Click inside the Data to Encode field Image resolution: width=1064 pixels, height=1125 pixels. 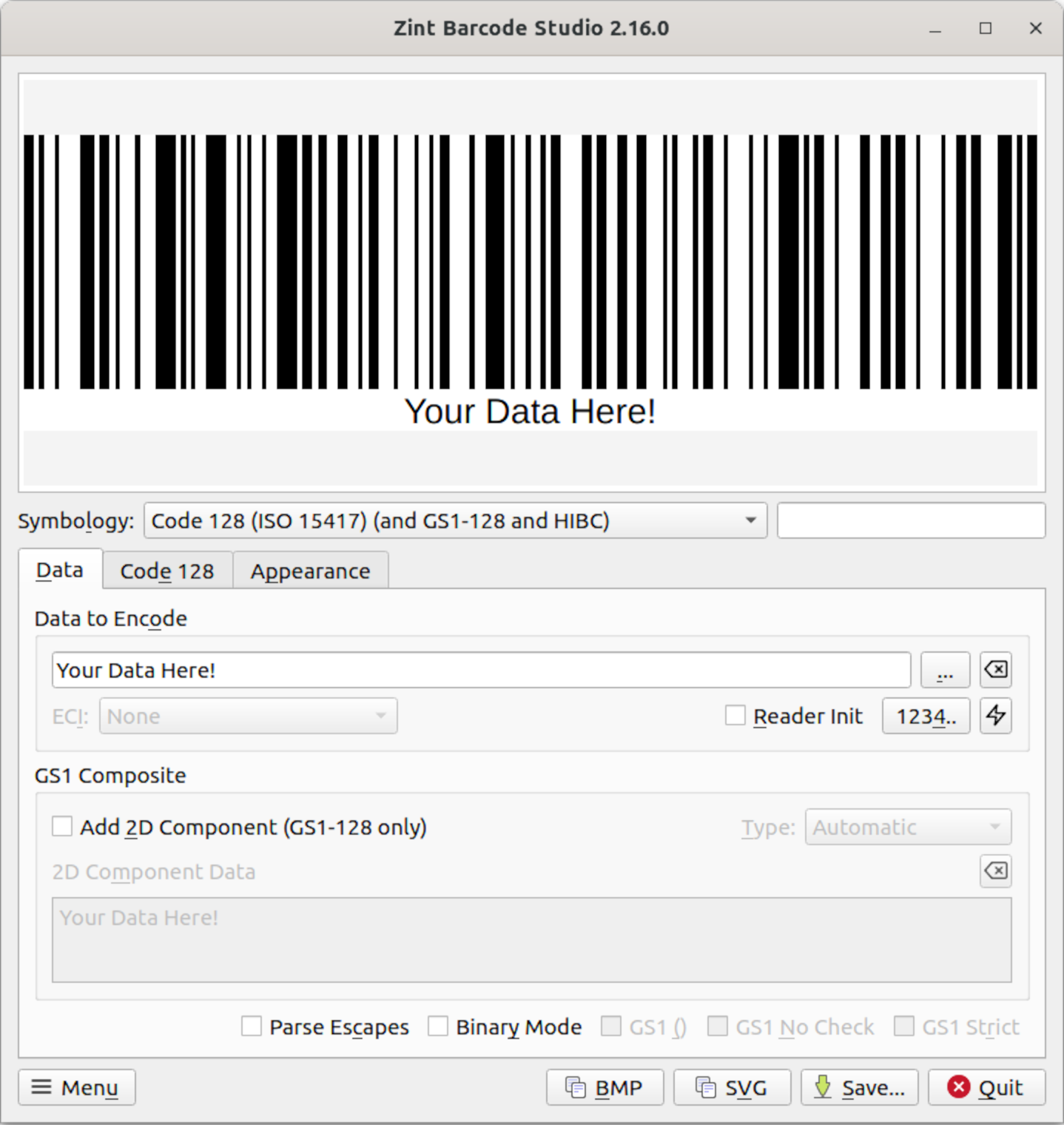pos(481,670)
